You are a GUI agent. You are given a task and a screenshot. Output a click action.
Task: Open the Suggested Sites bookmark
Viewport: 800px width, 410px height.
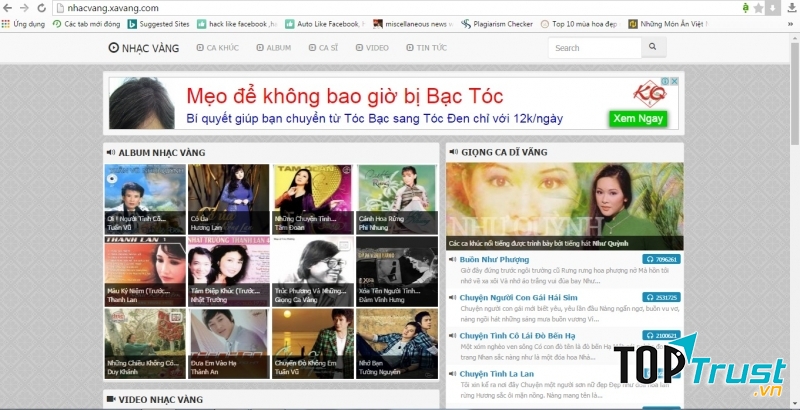pos(159,24)
